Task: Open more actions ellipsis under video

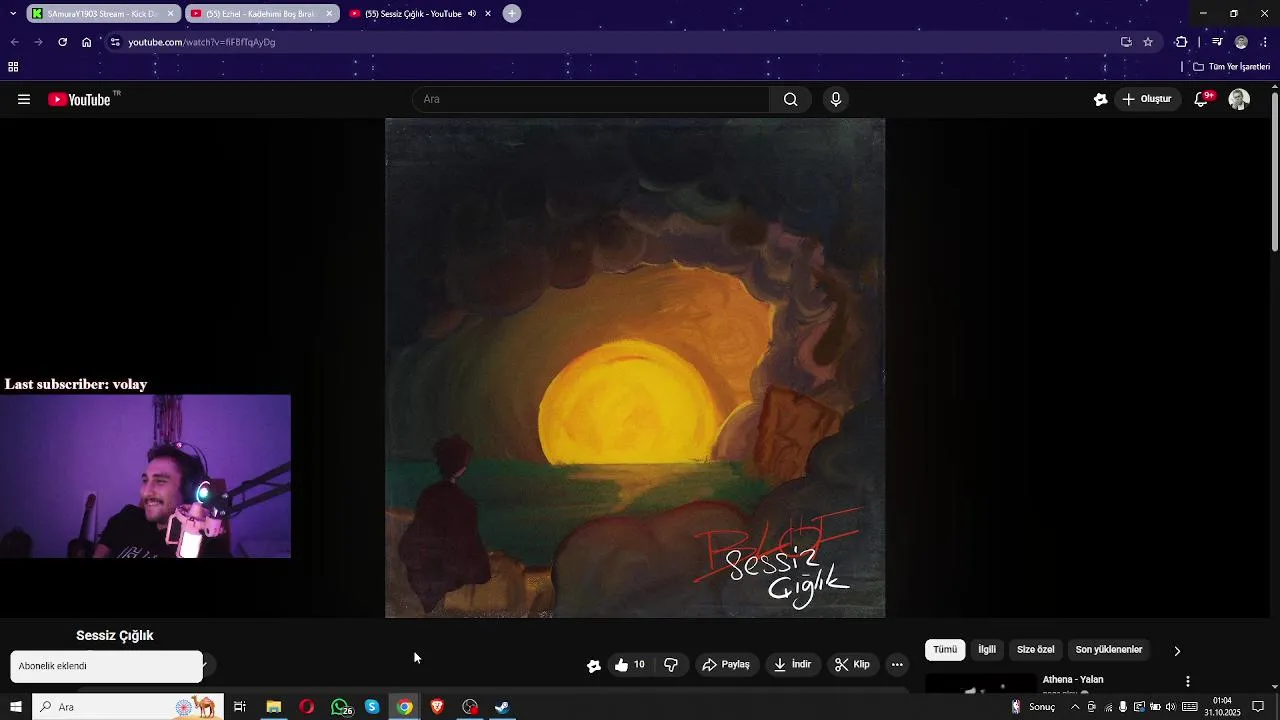Action: pyautogui.click(x=897, y=665)
